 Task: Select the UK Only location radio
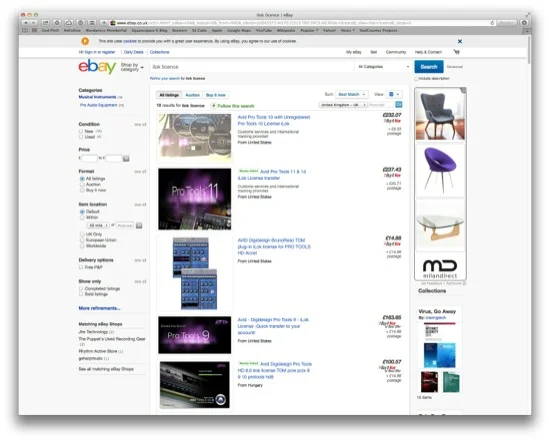pyautogui.click(x=82, y=234)
